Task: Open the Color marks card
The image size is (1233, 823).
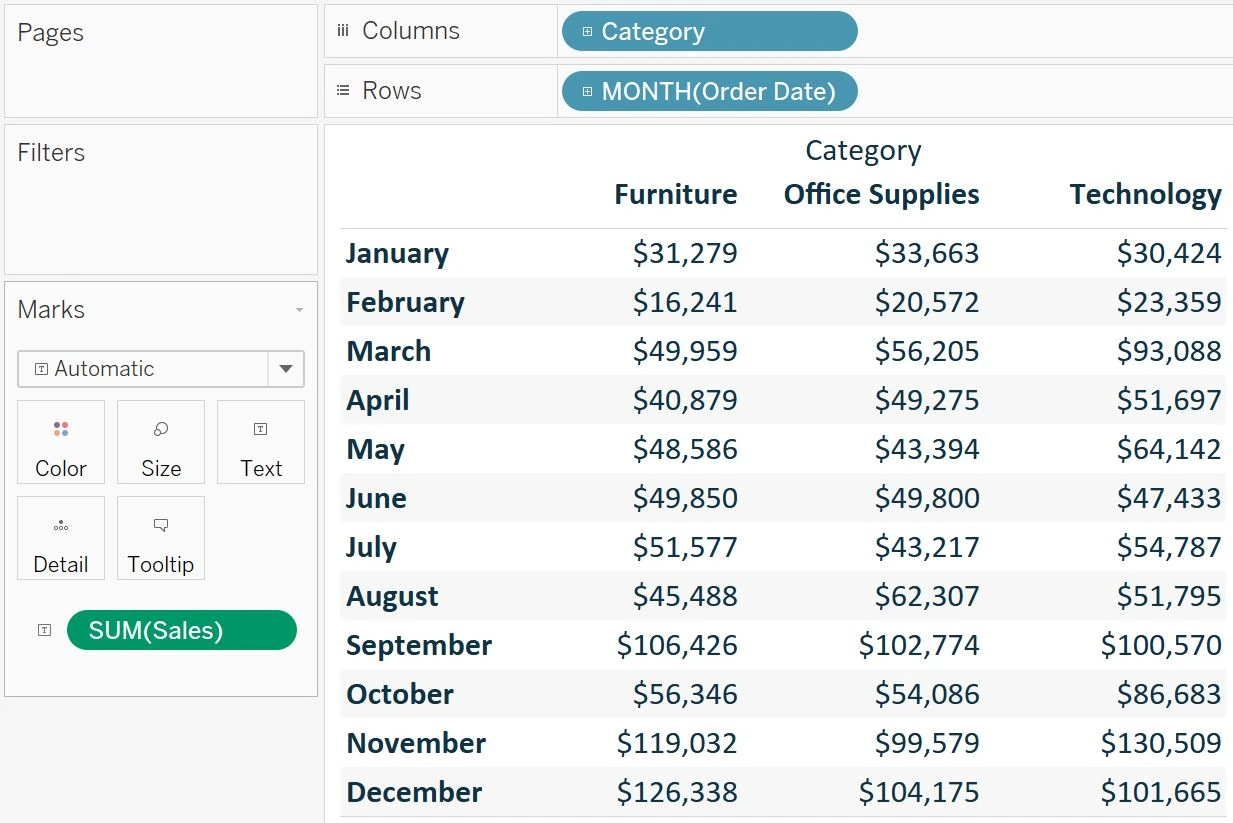Action: tap(61, 442)
